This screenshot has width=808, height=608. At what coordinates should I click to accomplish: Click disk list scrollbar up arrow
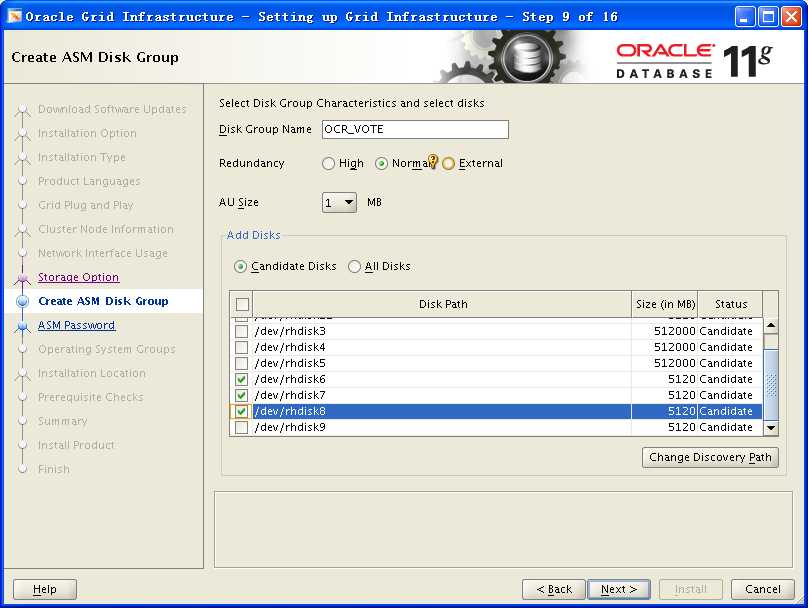point(771,326)
